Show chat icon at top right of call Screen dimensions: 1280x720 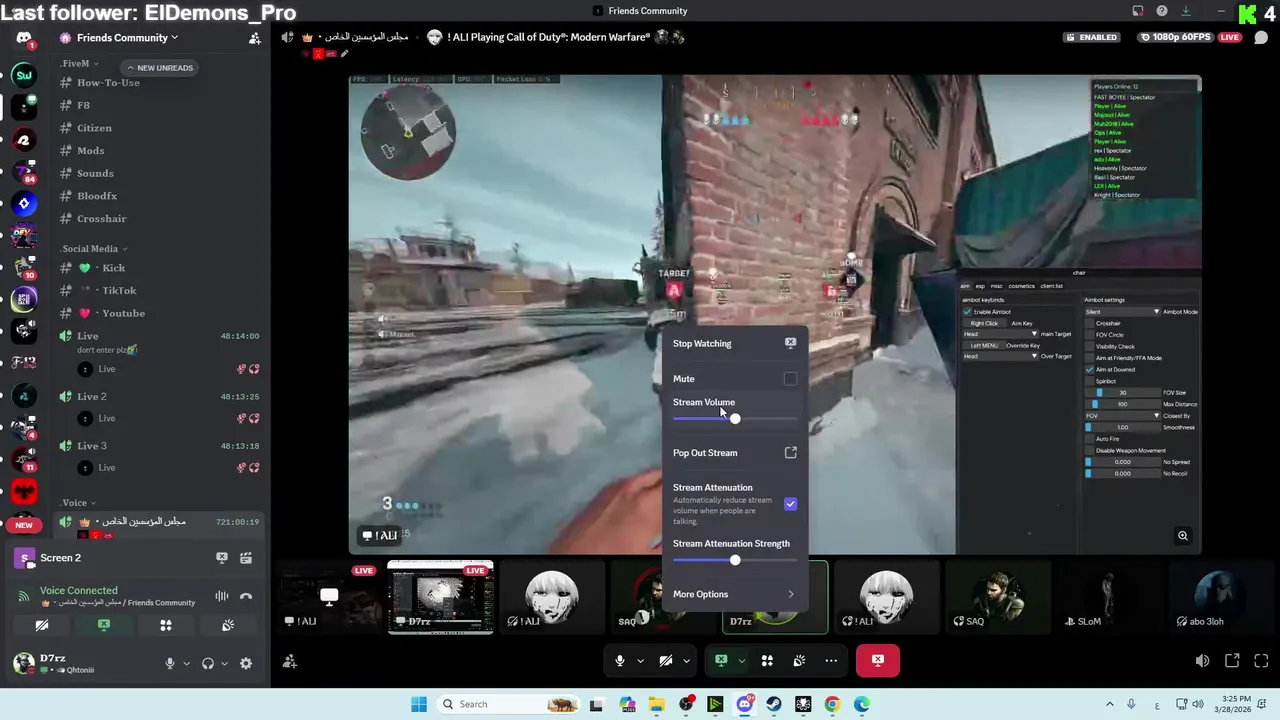pos(1261,38)
